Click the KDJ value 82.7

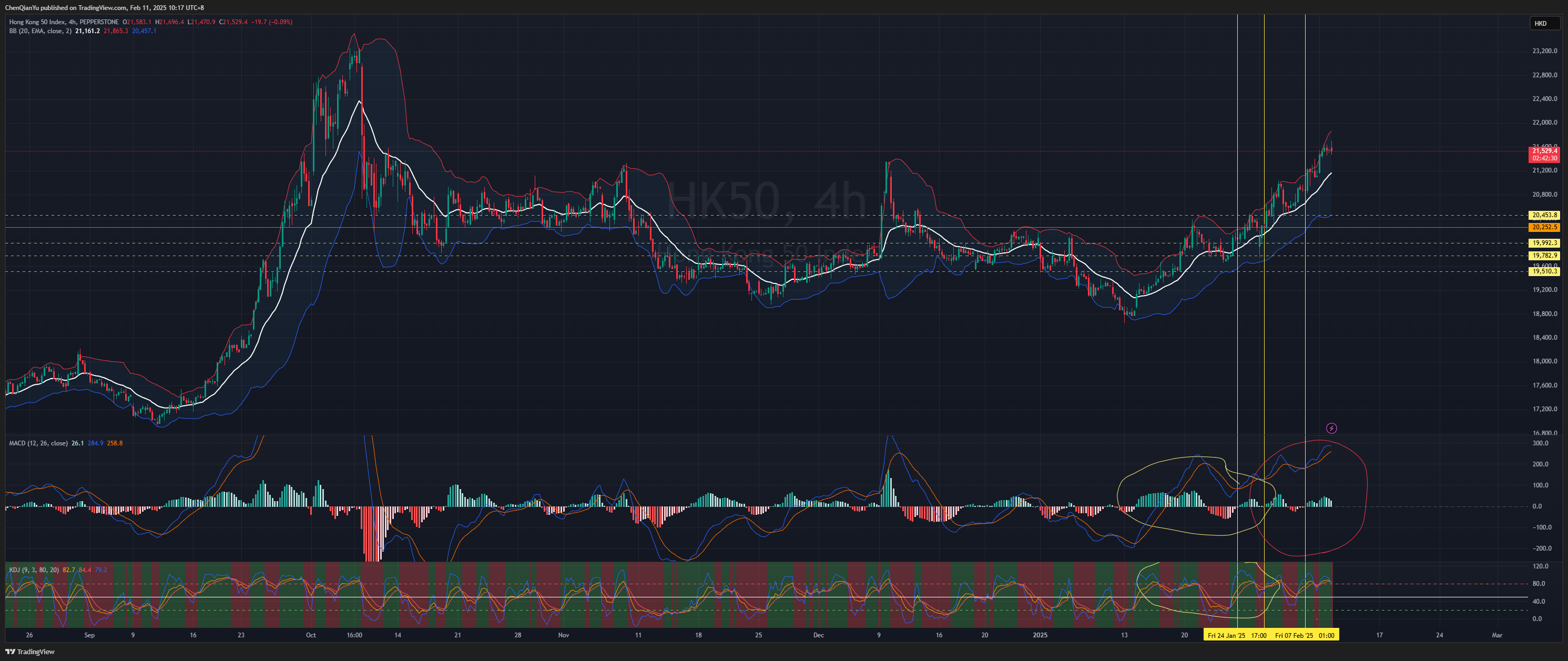[x=69, y=570]
